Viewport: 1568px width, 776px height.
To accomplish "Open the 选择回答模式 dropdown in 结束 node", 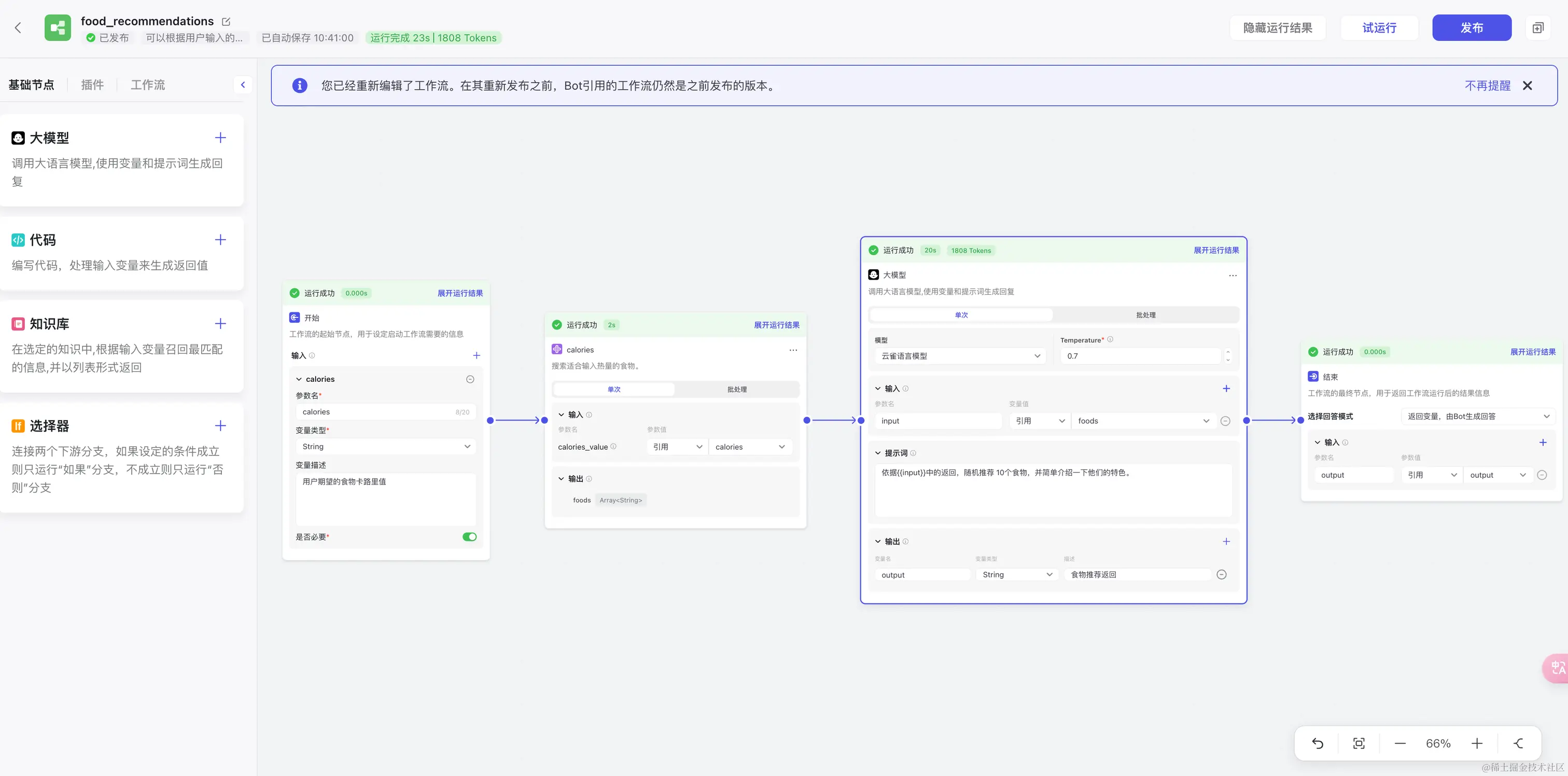I will click(1477, 416).
